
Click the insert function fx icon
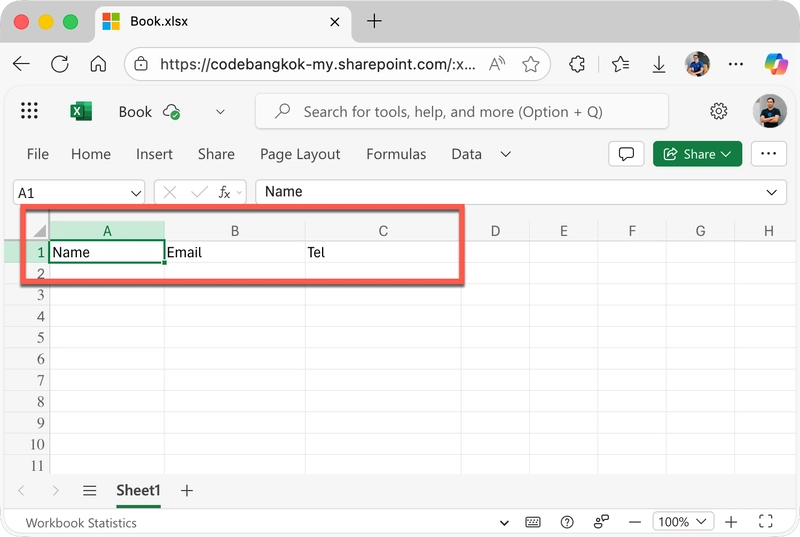pyautogui.click(x=225, y=192)
